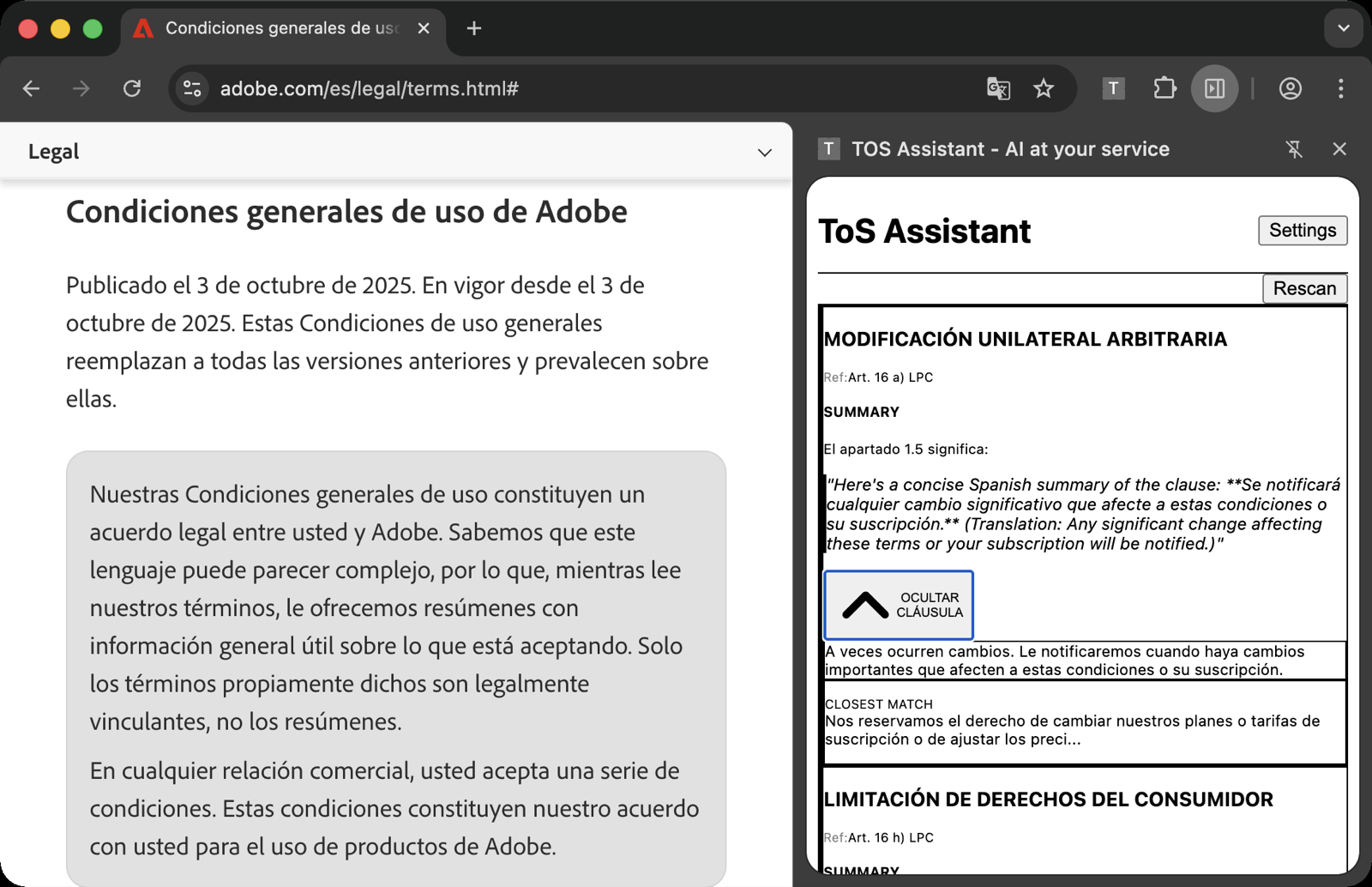This screenshot has height=887, width=1372.
Task: Select the Condiciones generales de uso tab
Action: point(283,28)
